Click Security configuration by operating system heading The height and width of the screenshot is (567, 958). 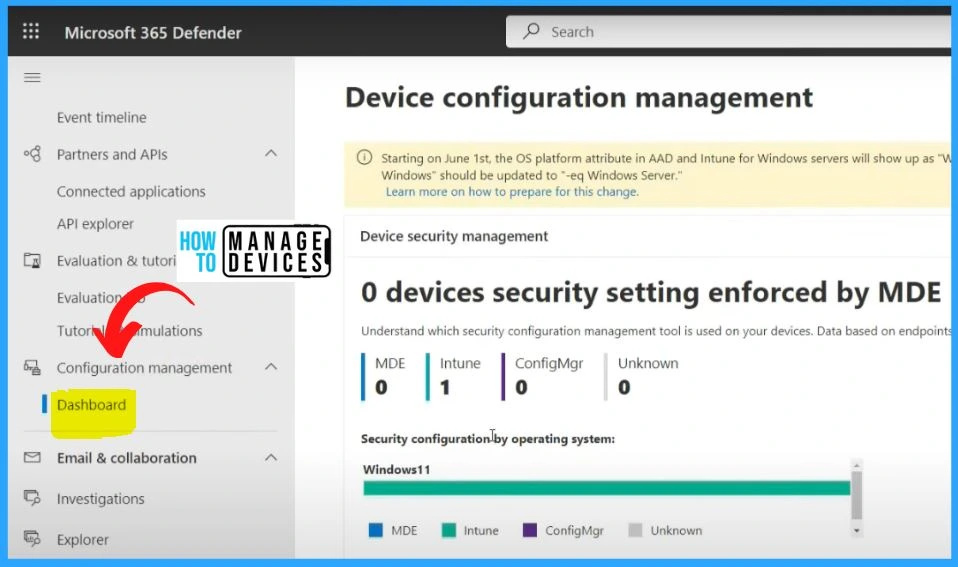pyautogui.click(x=488, y=439)
